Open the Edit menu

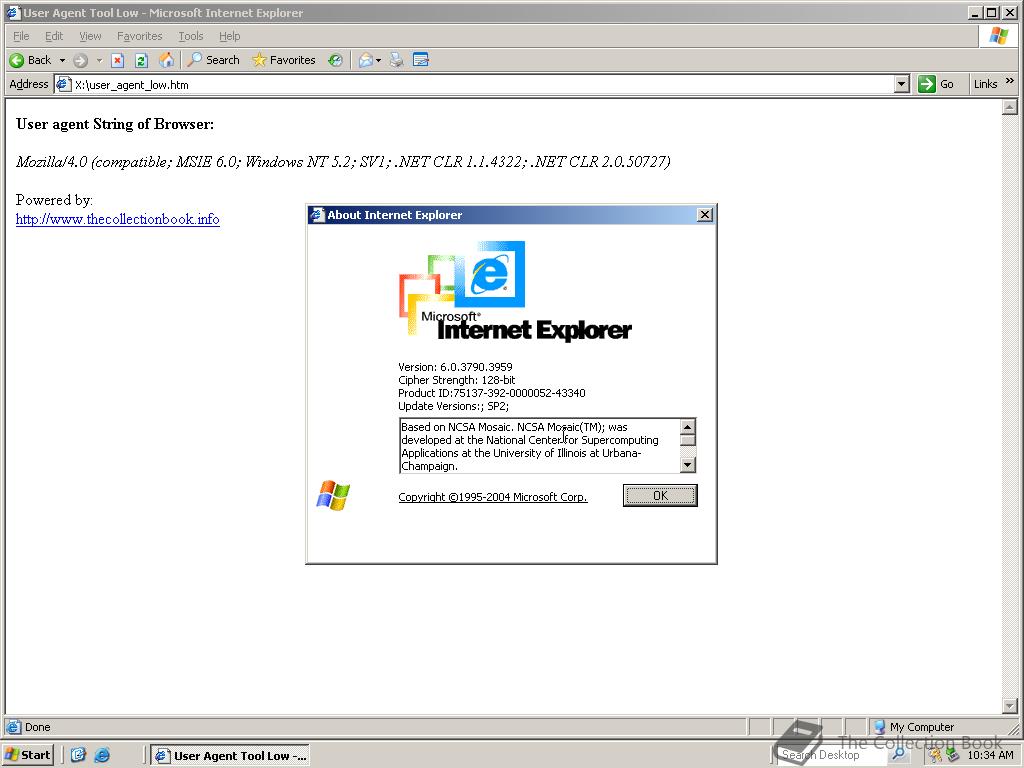pos(54,36)
